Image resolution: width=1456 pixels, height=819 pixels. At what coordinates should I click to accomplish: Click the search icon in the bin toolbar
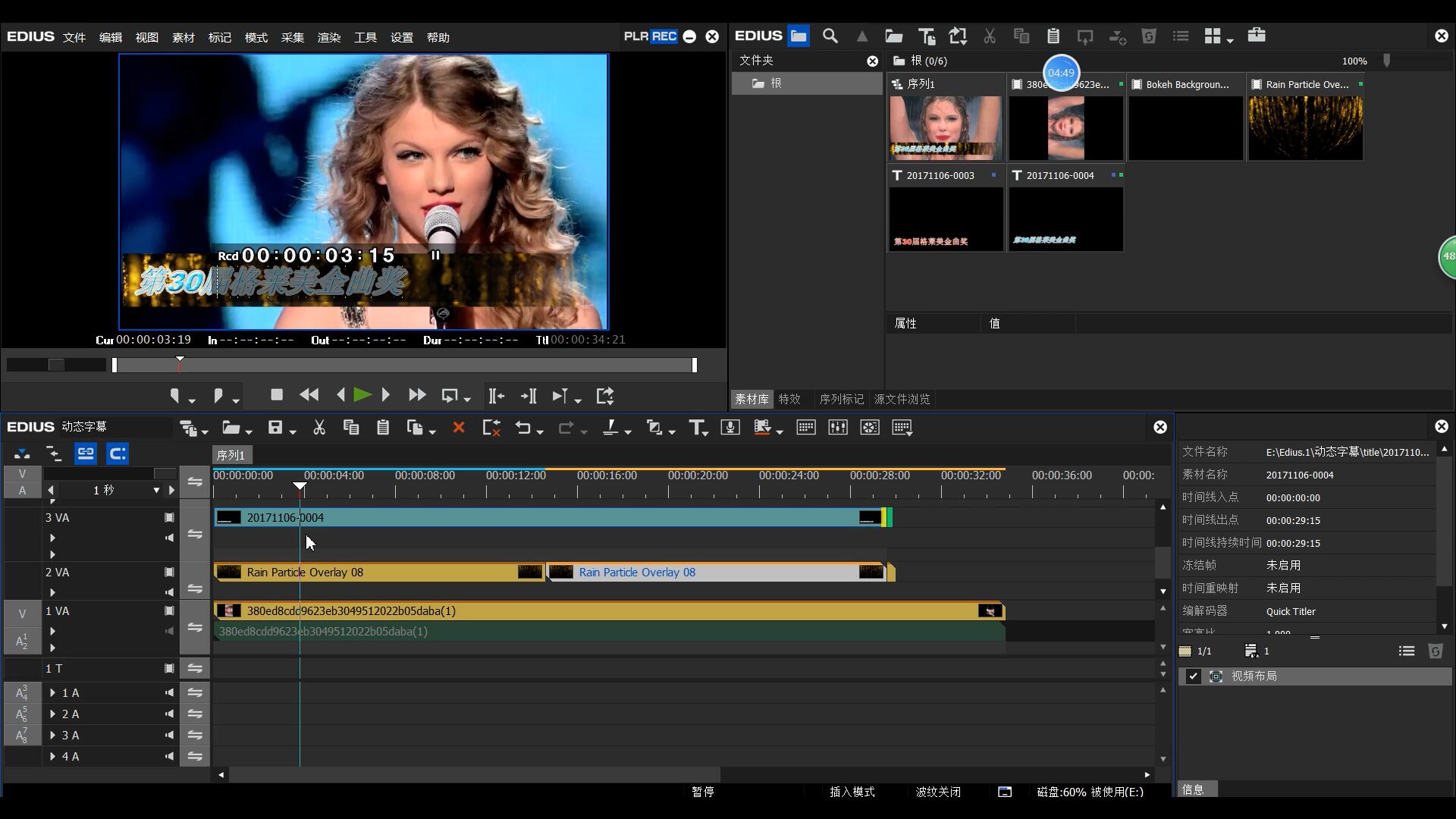tap(830, 36)
